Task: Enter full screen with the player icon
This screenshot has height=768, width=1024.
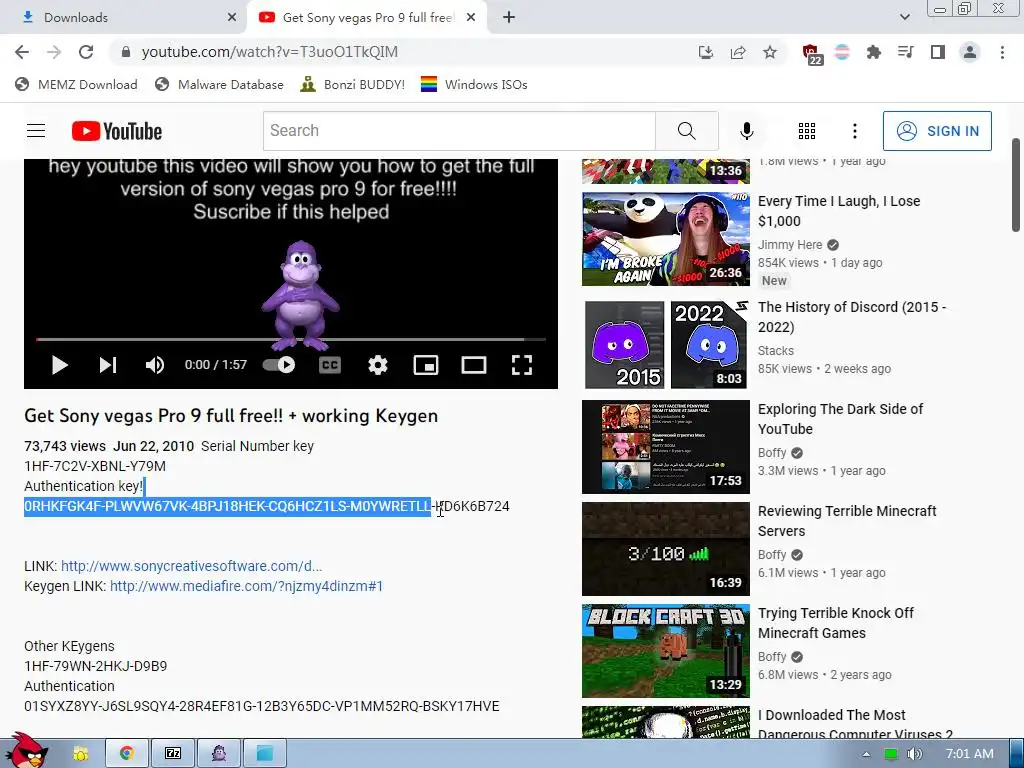Action: (522, 365)
